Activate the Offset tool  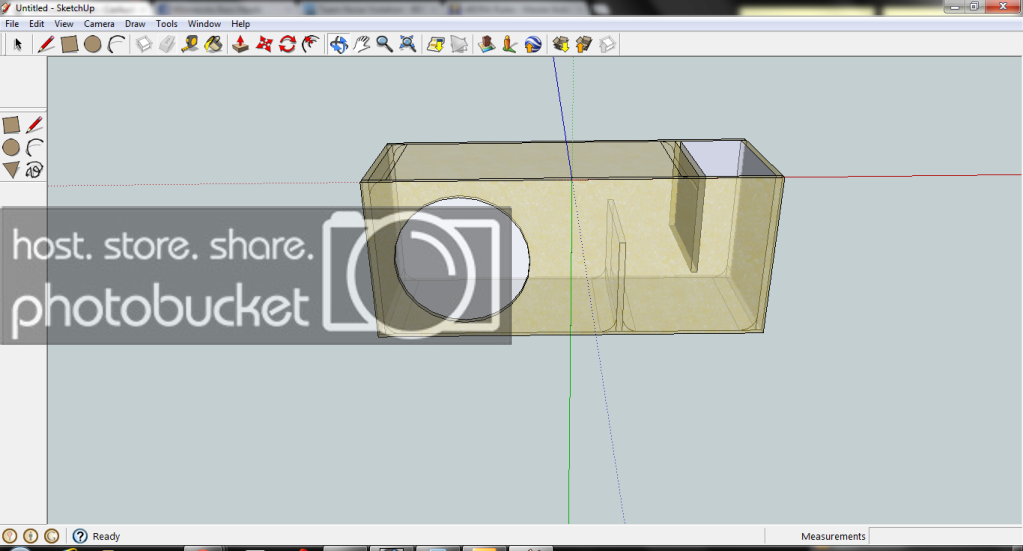(311, 44)
